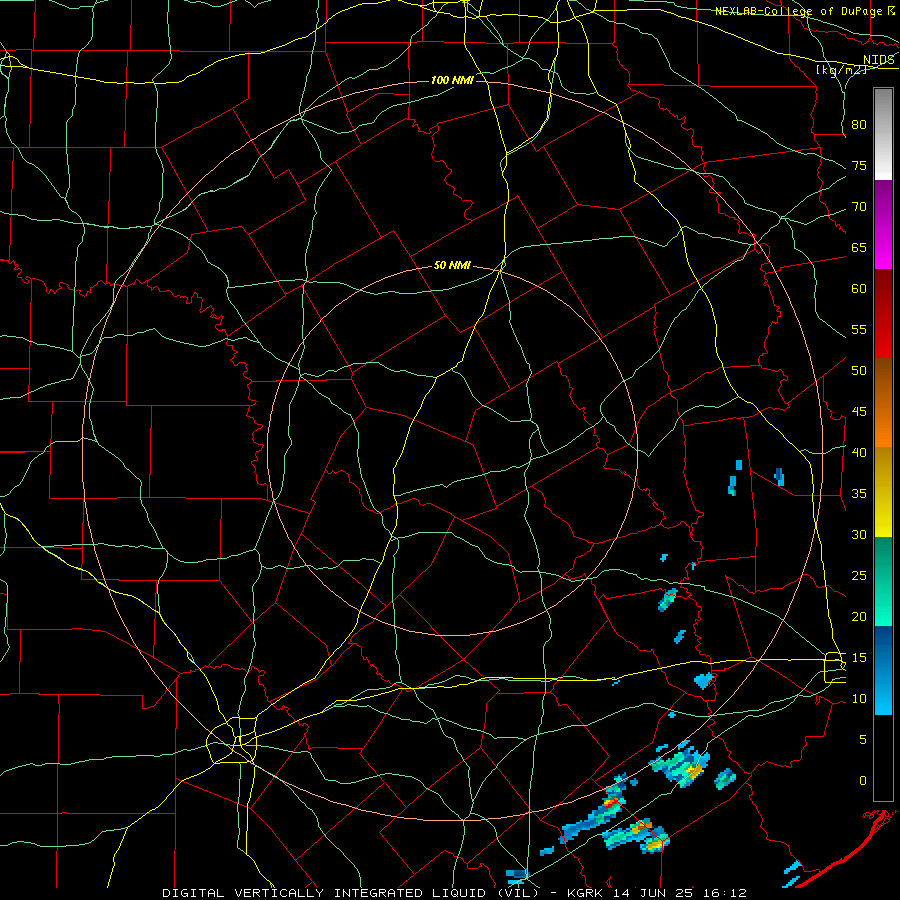Viewport: 900px width, 900px height.
Task: Click the 45 value on the color scale
Action: pos(859,412)
